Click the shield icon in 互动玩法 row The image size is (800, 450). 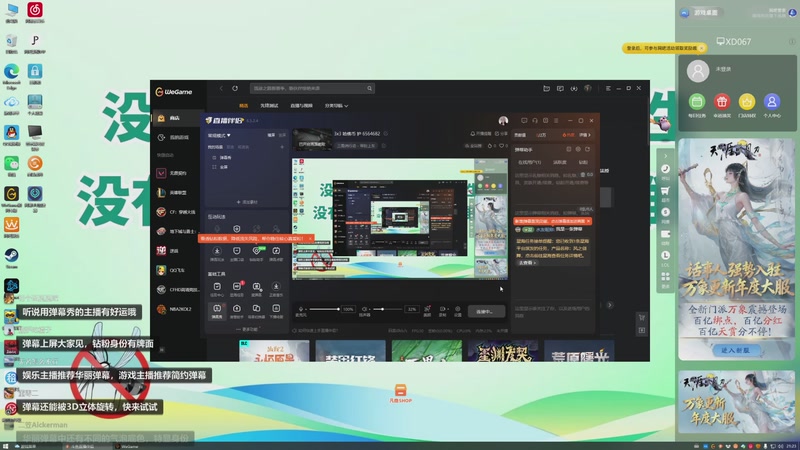pos(236,229)
